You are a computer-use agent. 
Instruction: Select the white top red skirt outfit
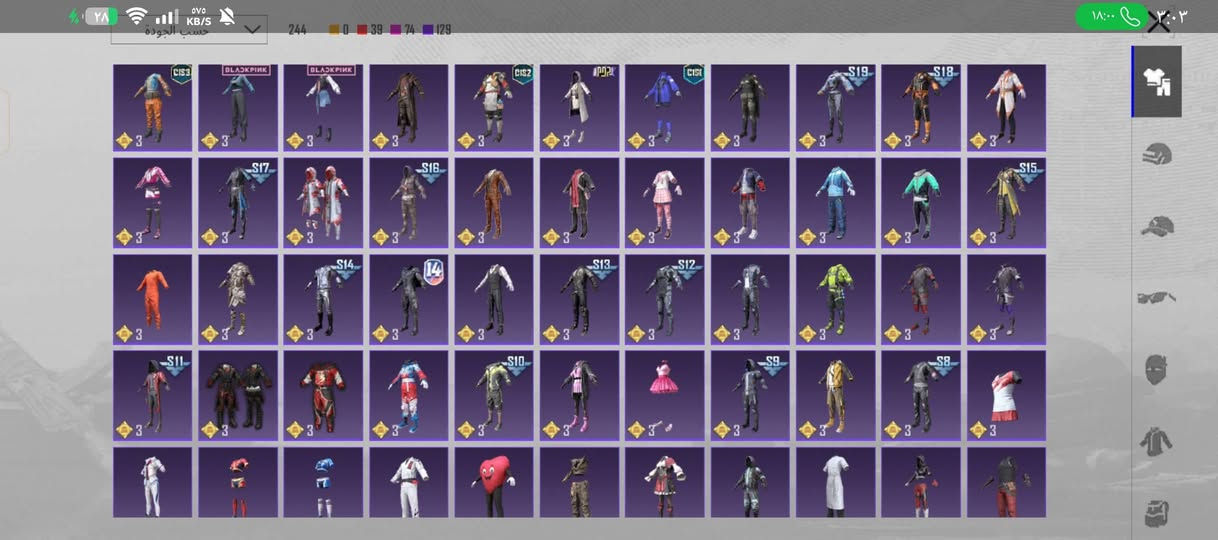(x=1006, y=395)
